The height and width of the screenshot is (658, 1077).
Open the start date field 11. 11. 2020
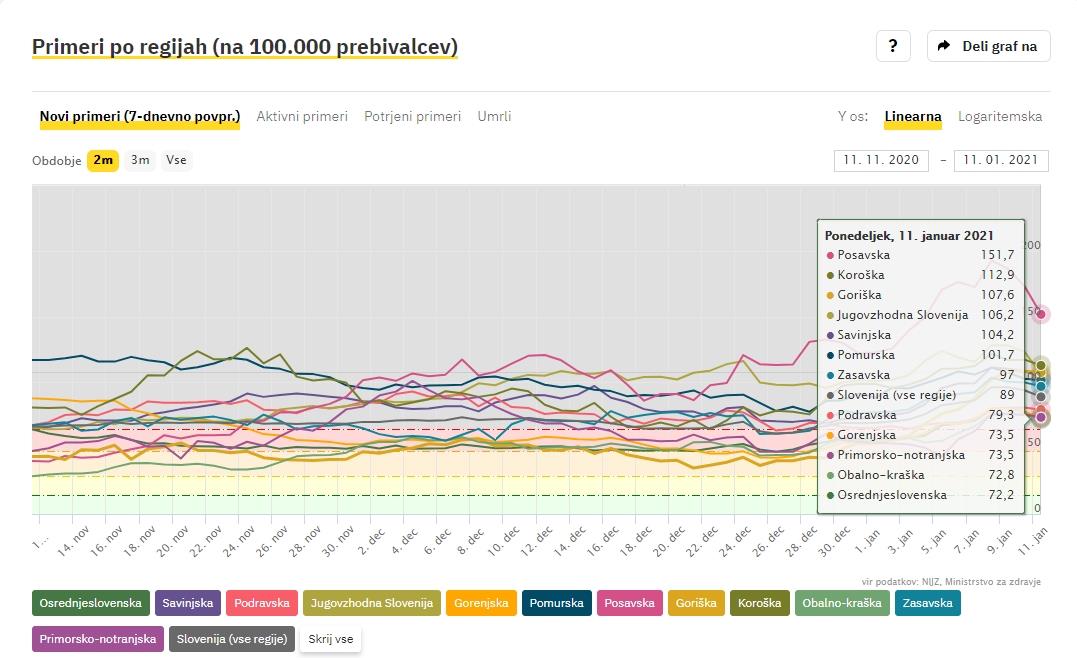881,160
